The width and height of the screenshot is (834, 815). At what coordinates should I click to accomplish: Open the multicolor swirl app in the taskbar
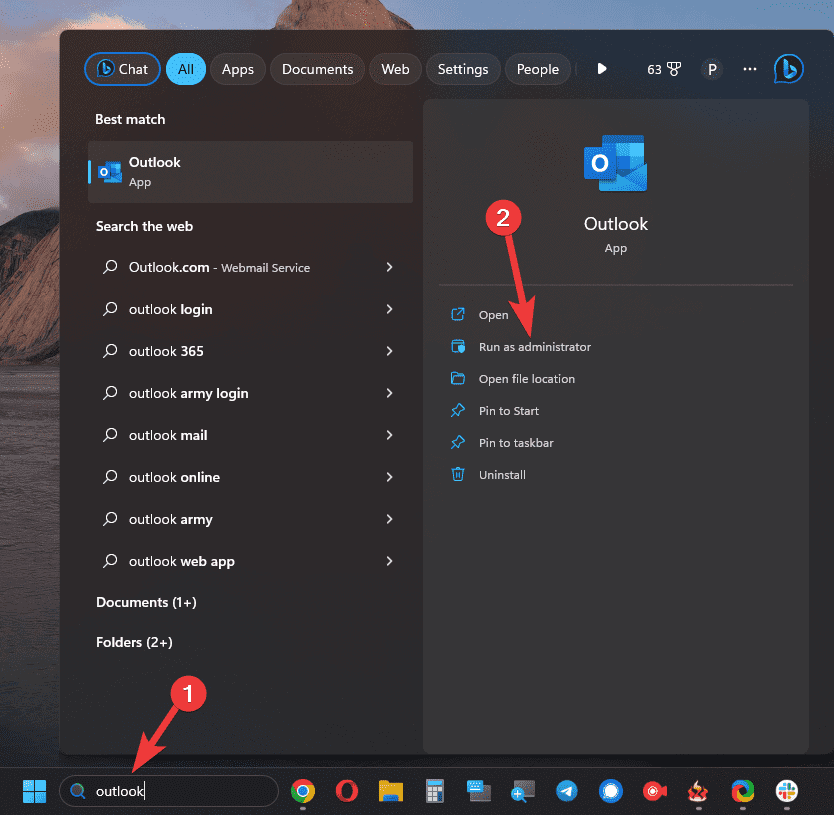743,791
